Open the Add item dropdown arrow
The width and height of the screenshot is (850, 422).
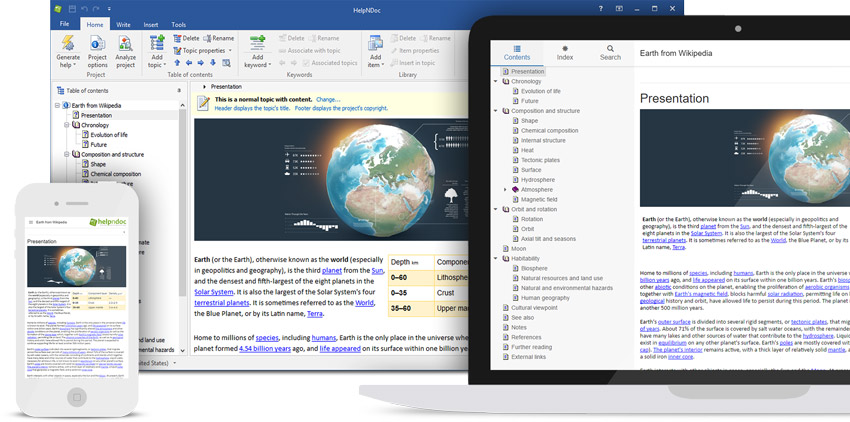383,66
